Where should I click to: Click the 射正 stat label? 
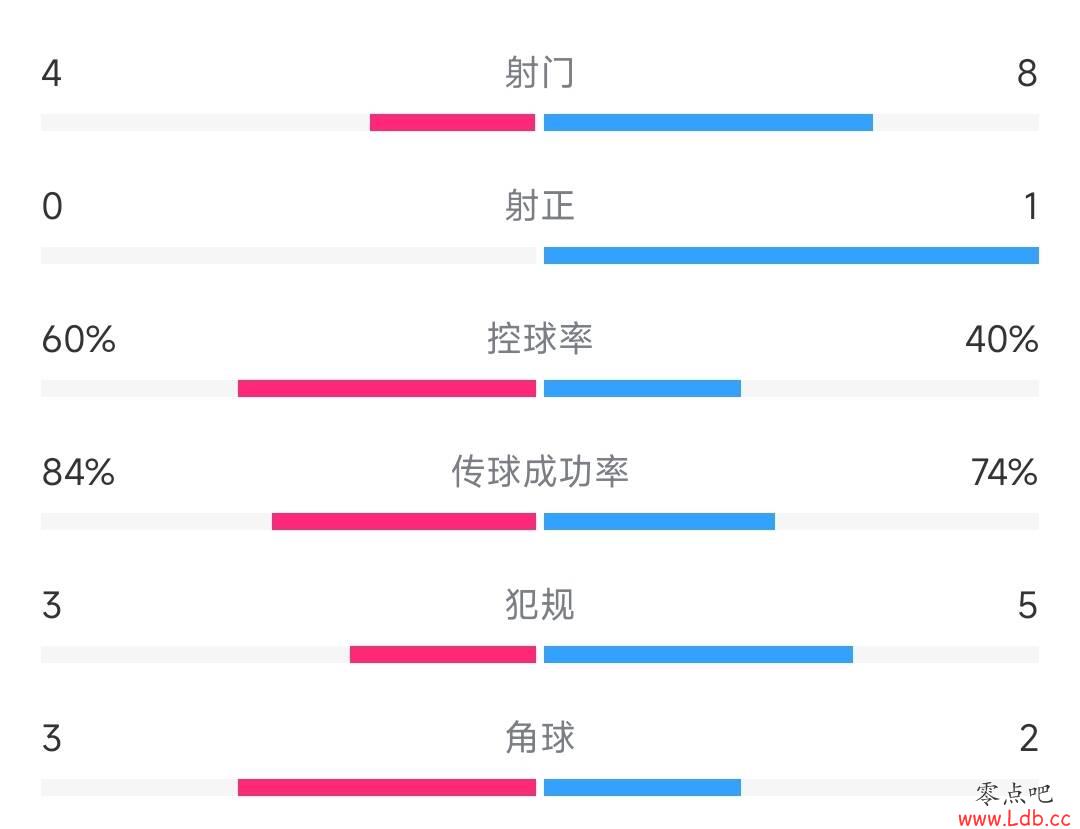(539, 206)
